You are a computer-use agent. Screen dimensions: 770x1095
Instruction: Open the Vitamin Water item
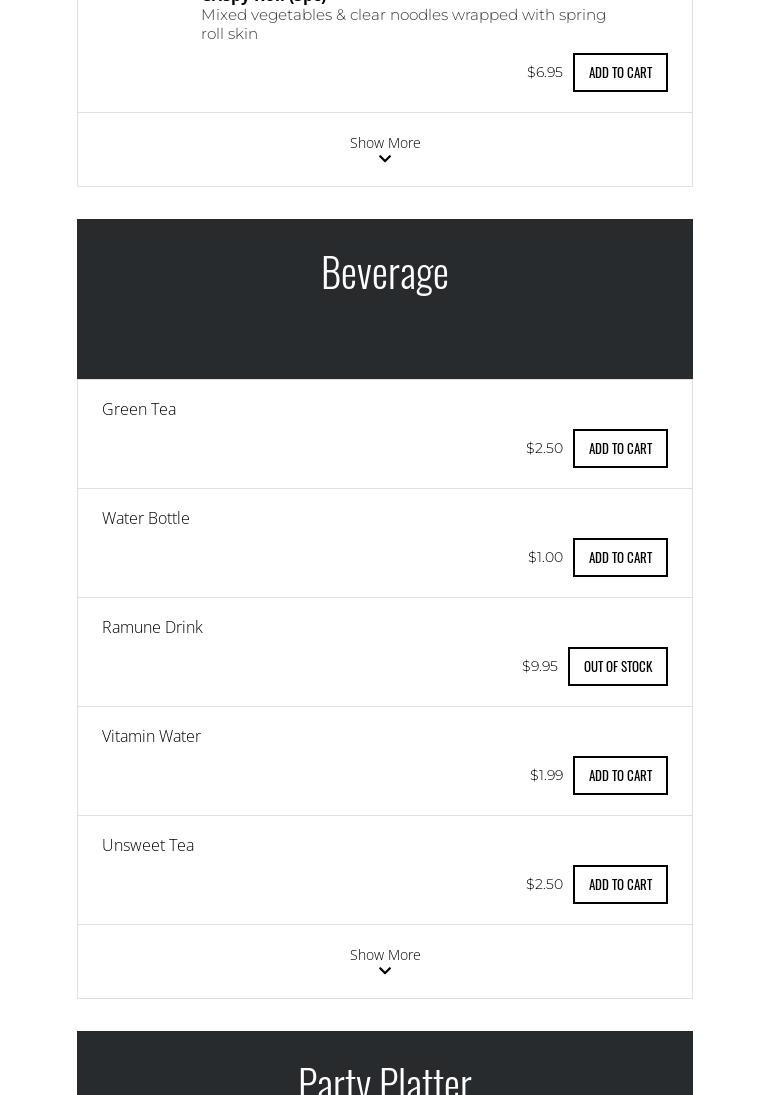(151, 736)
